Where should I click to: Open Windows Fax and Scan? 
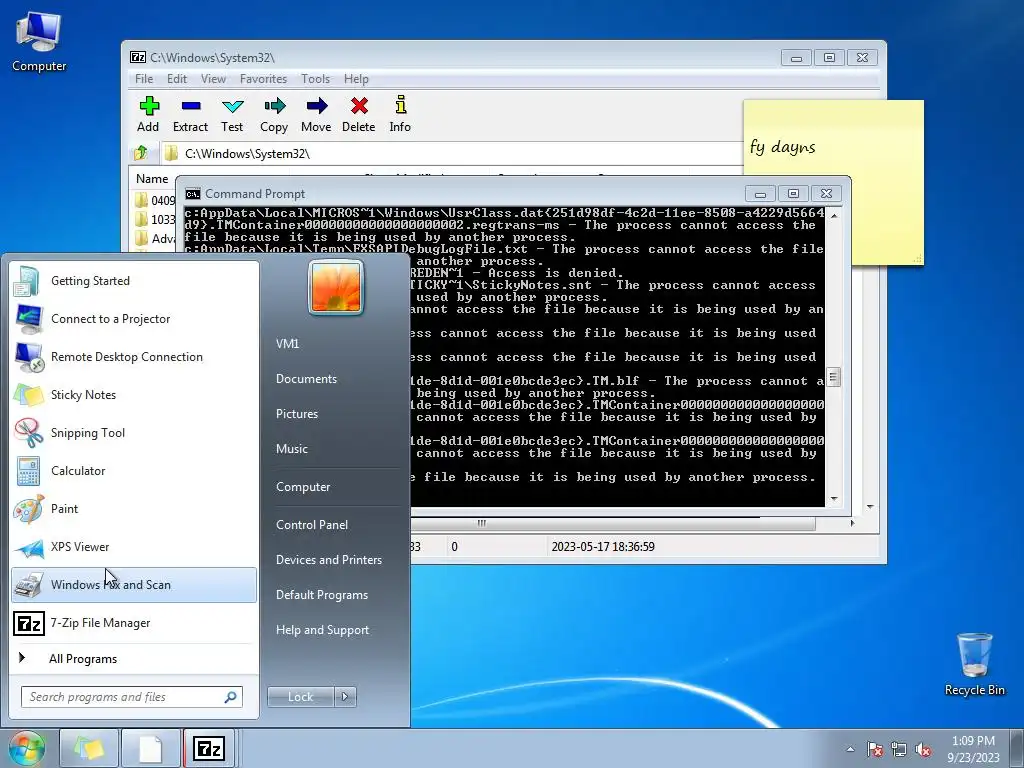(x=134, y=584)
